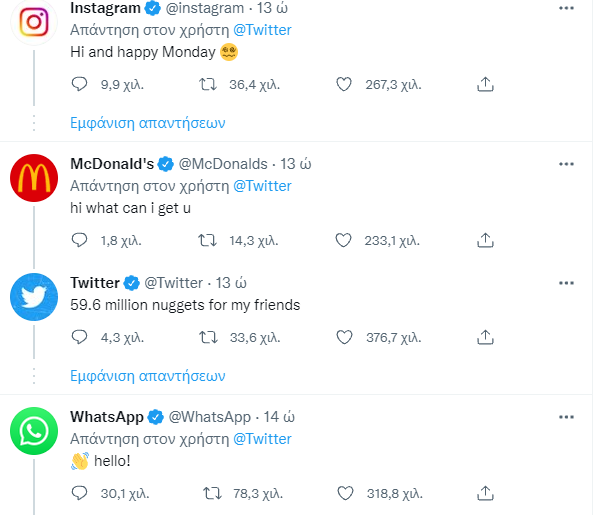Show replies under Twitter's nuggets tweet
611x515 pixels.
click(x=148, y=376)
